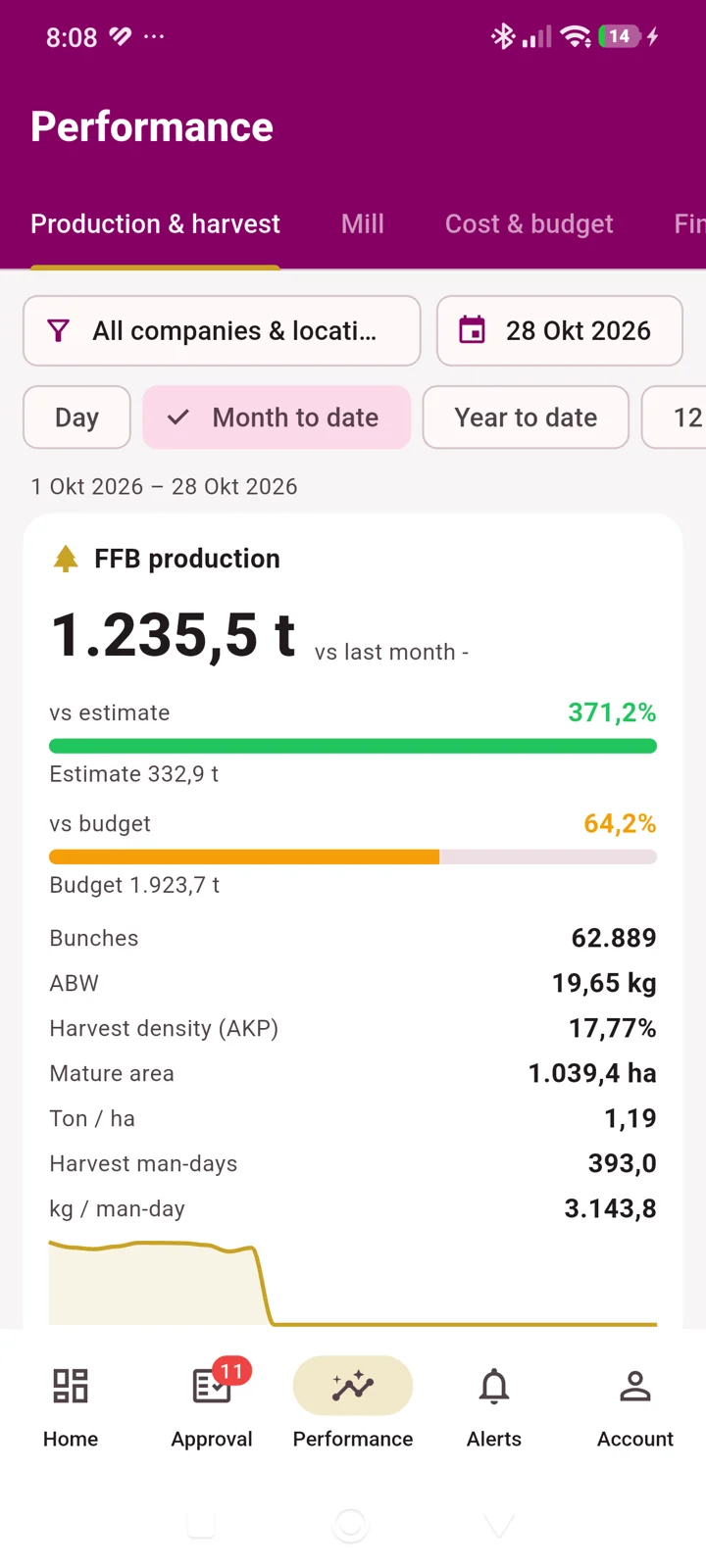Tap the Bluetooth status icon

point(503,37)
